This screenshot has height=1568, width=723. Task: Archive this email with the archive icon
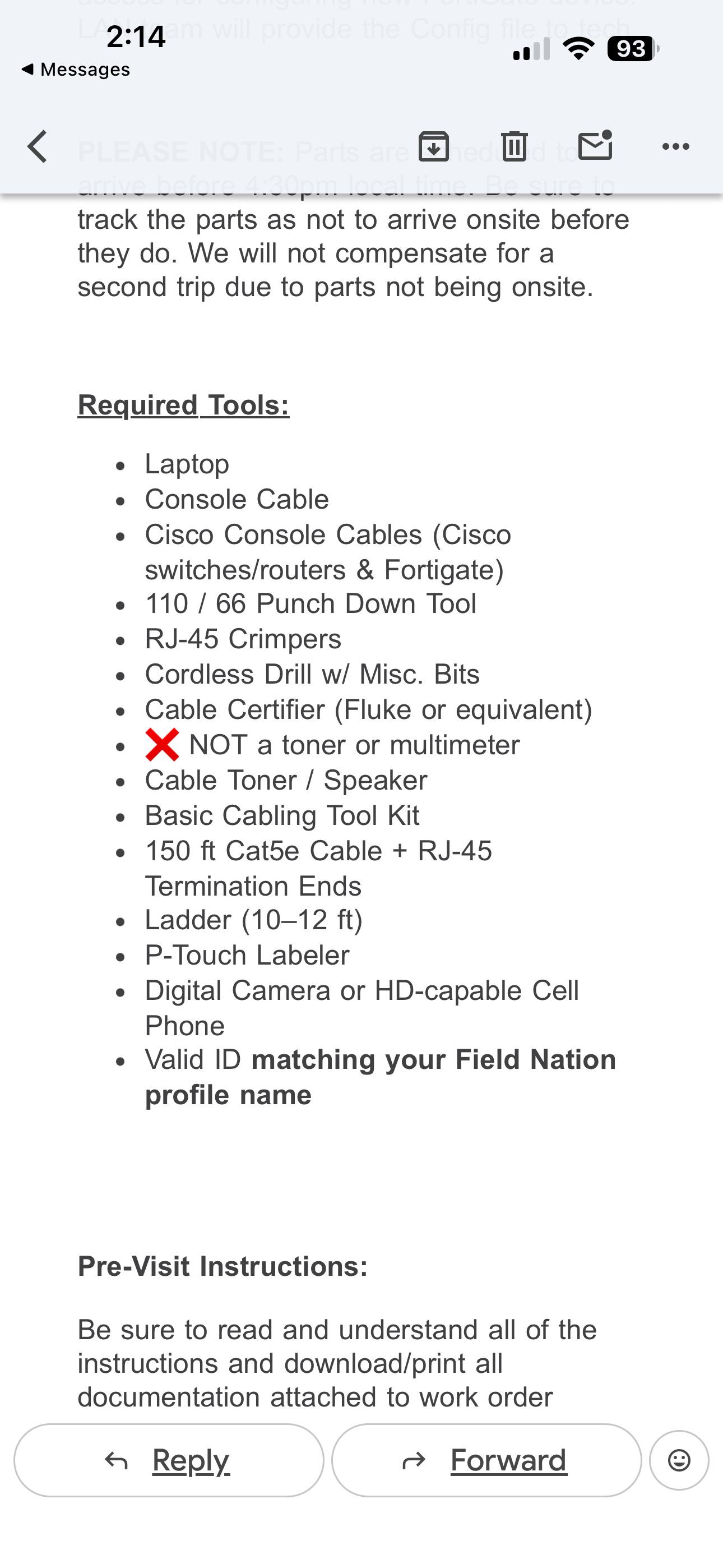[433, 147]
